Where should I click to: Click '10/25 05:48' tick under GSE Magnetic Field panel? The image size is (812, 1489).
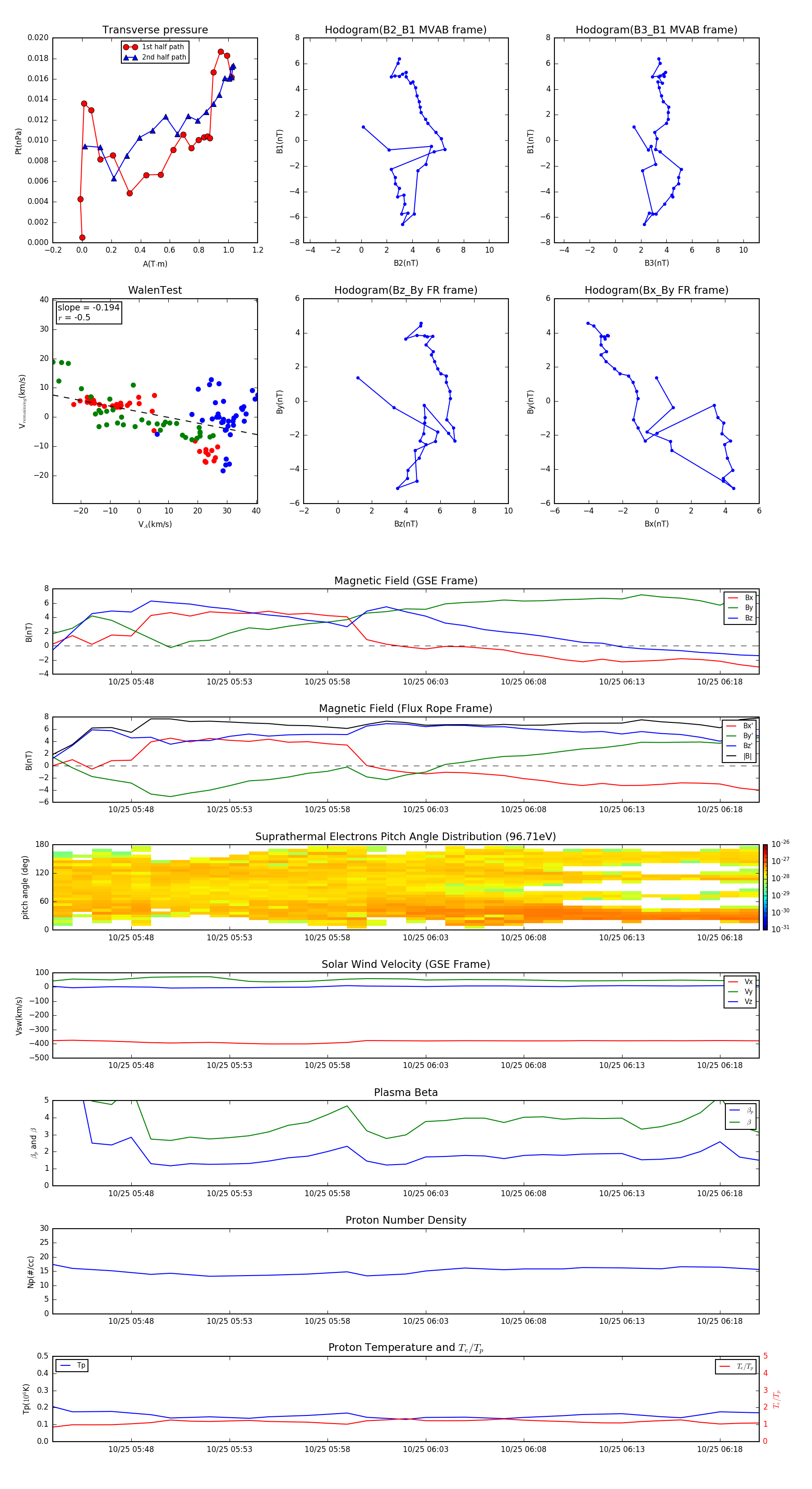click(x=131, y=682)
